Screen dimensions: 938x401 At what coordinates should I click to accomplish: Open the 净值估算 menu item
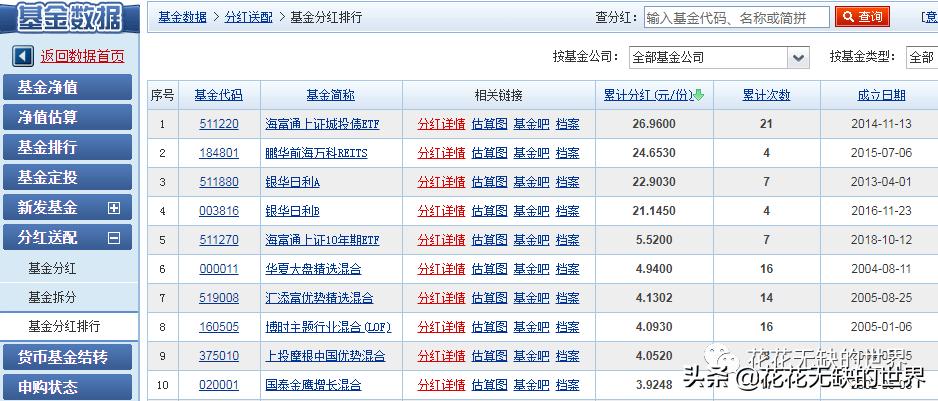pyautogui.click(x=67, y=117)
